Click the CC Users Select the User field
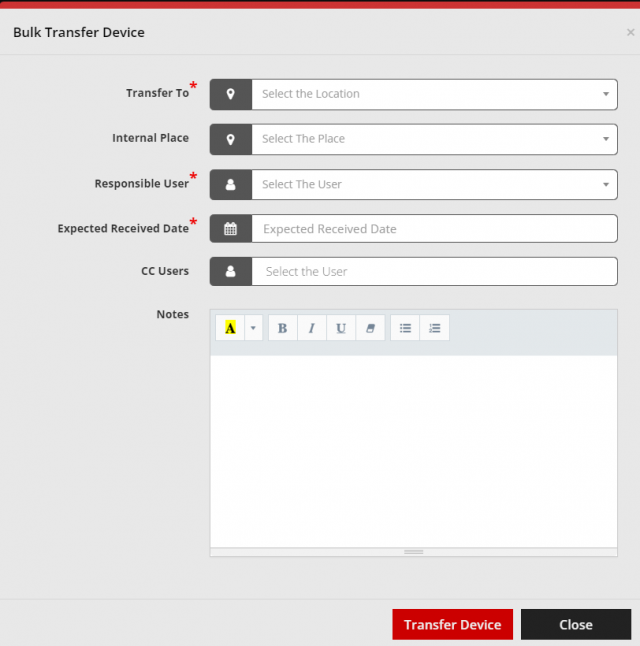The height and width of the screenshot is (646, 640). [x=434, y=272]
